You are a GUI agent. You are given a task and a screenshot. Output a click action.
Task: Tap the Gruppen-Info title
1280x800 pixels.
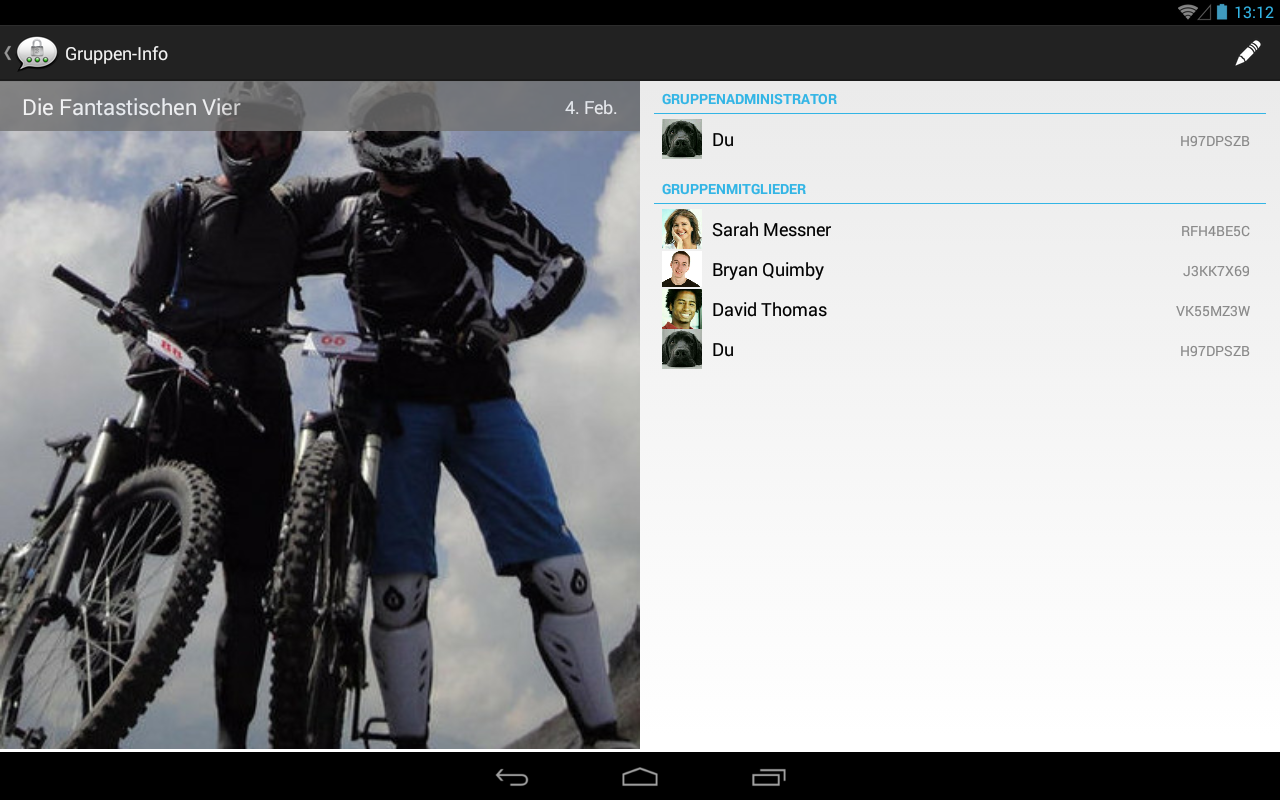116,54
